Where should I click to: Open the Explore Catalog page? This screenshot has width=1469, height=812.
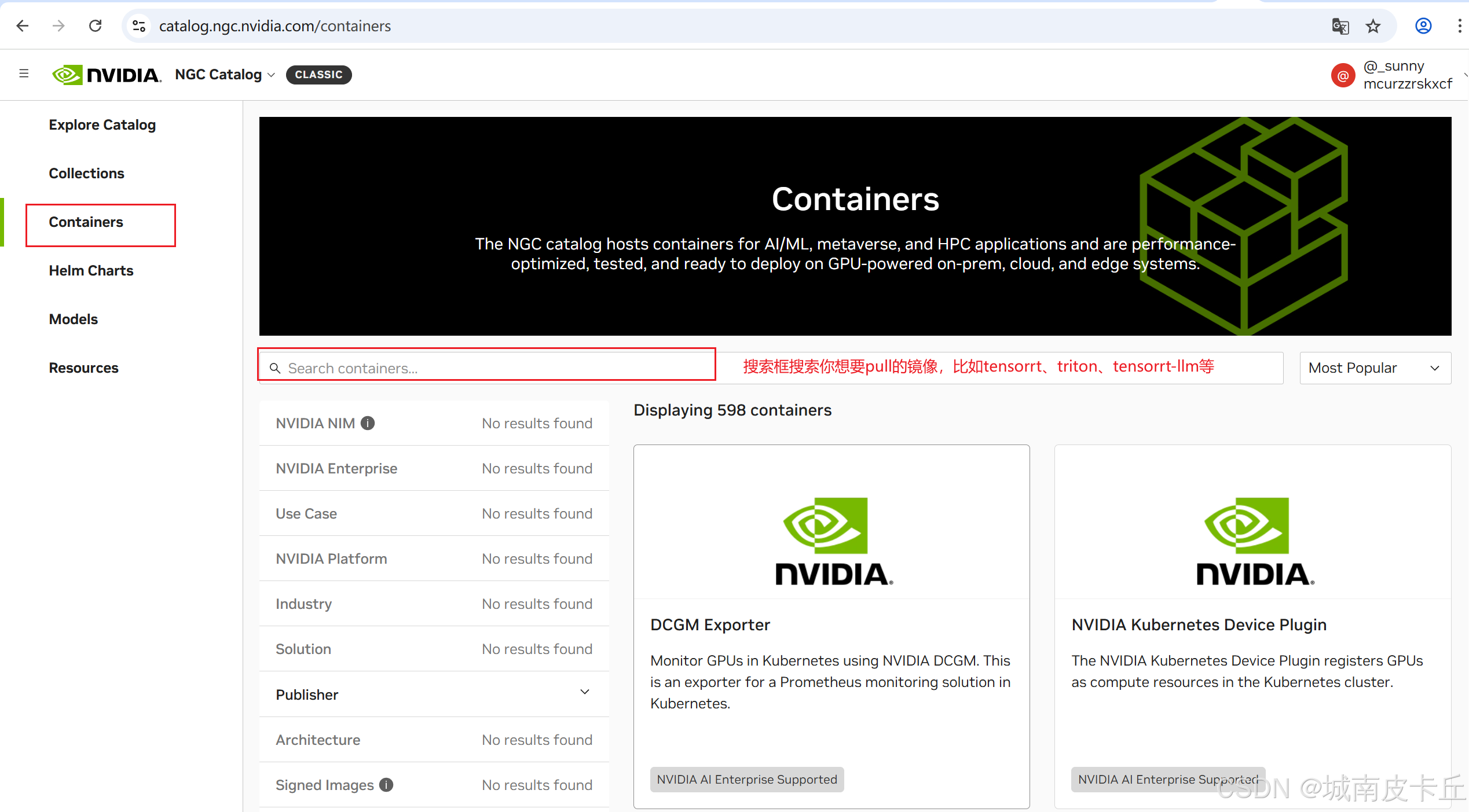(x=102, y=124)
